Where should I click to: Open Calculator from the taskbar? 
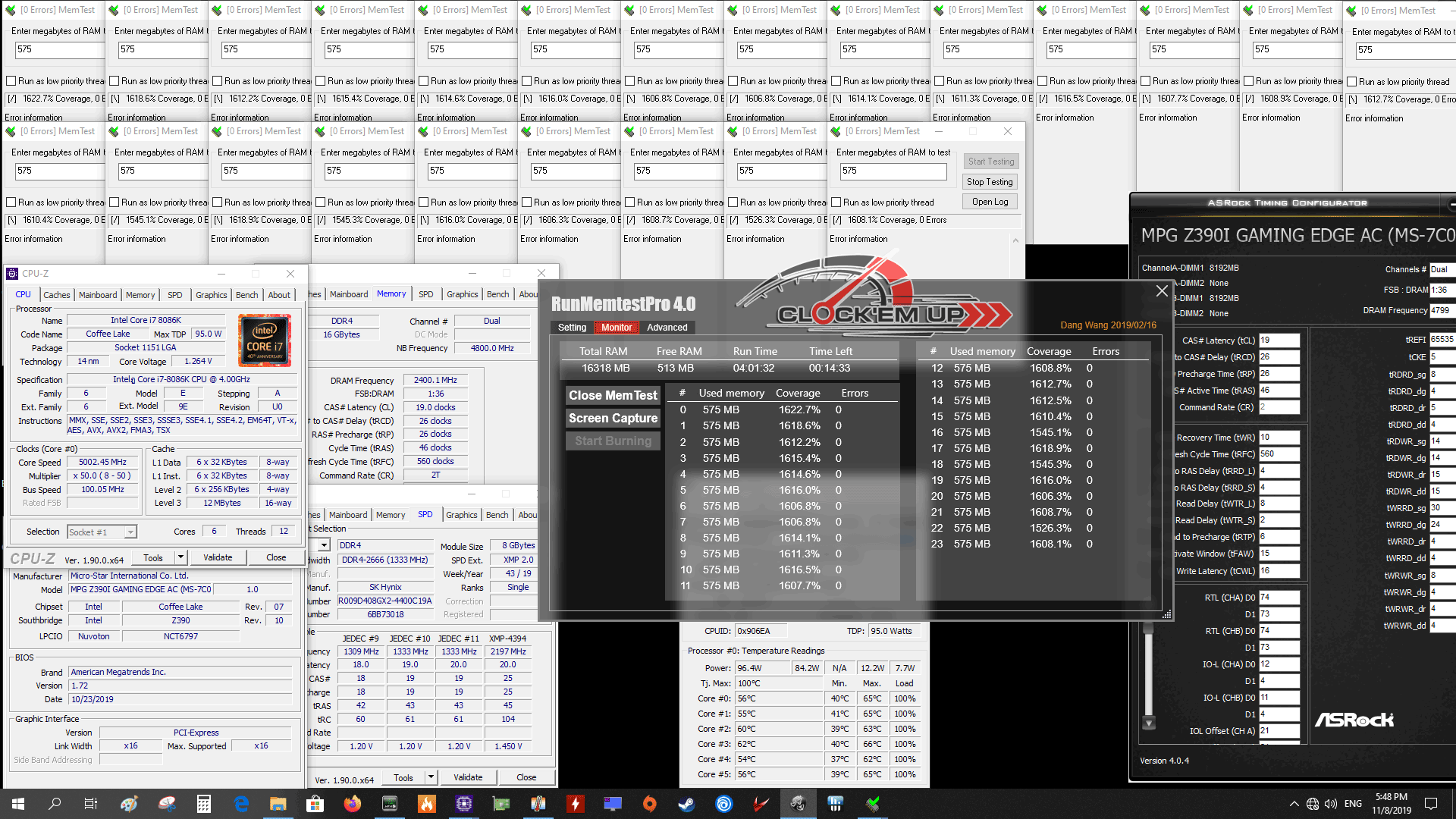coord(202,804)
